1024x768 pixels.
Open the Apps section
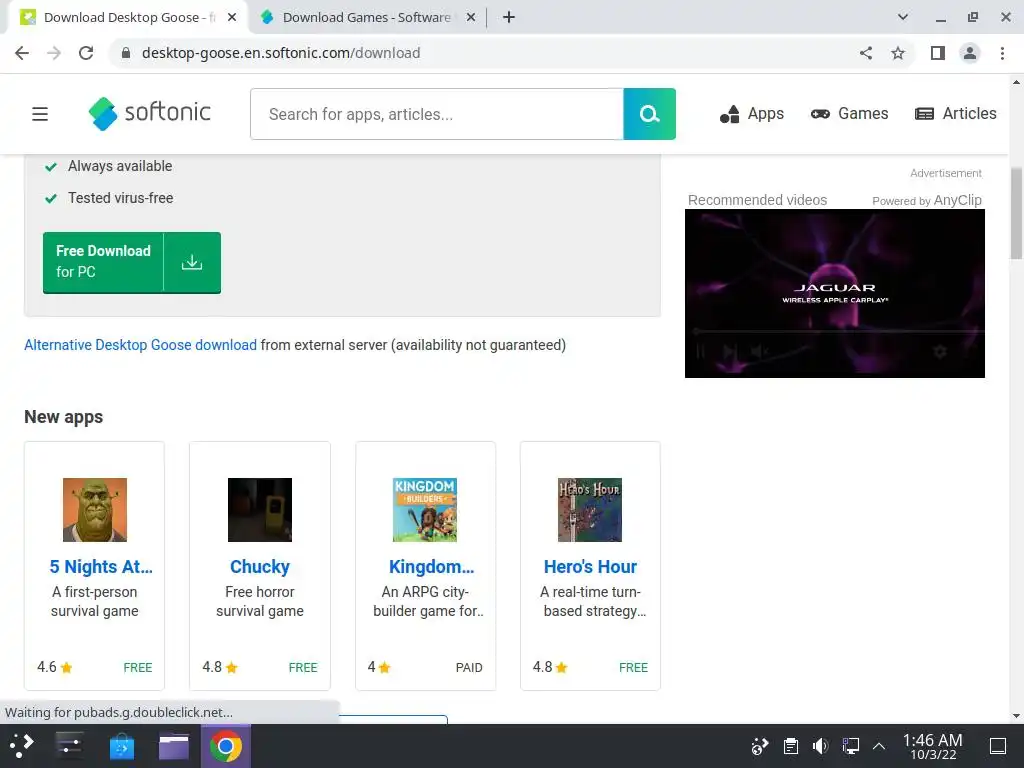point(752,114)
